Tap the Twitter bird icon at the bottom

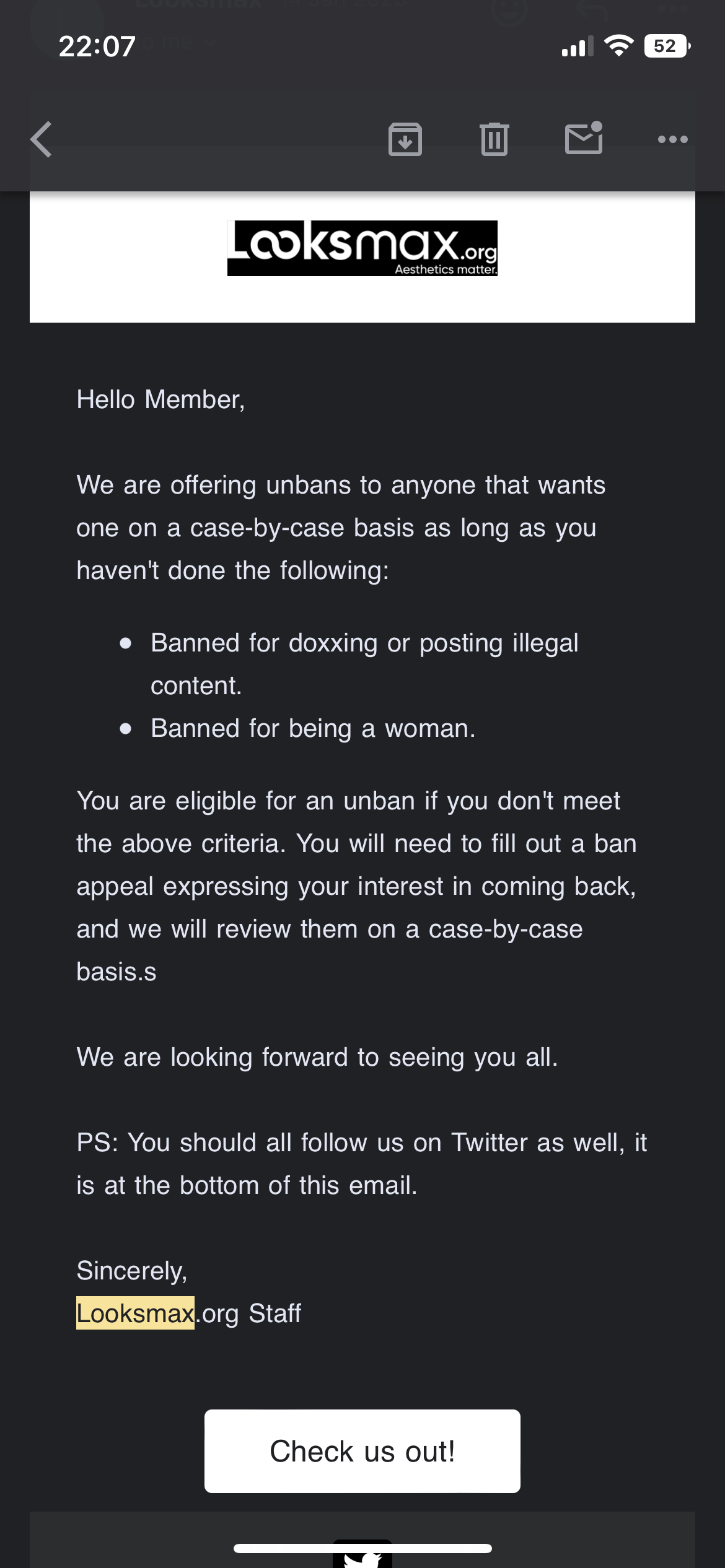coord(362,1554)
